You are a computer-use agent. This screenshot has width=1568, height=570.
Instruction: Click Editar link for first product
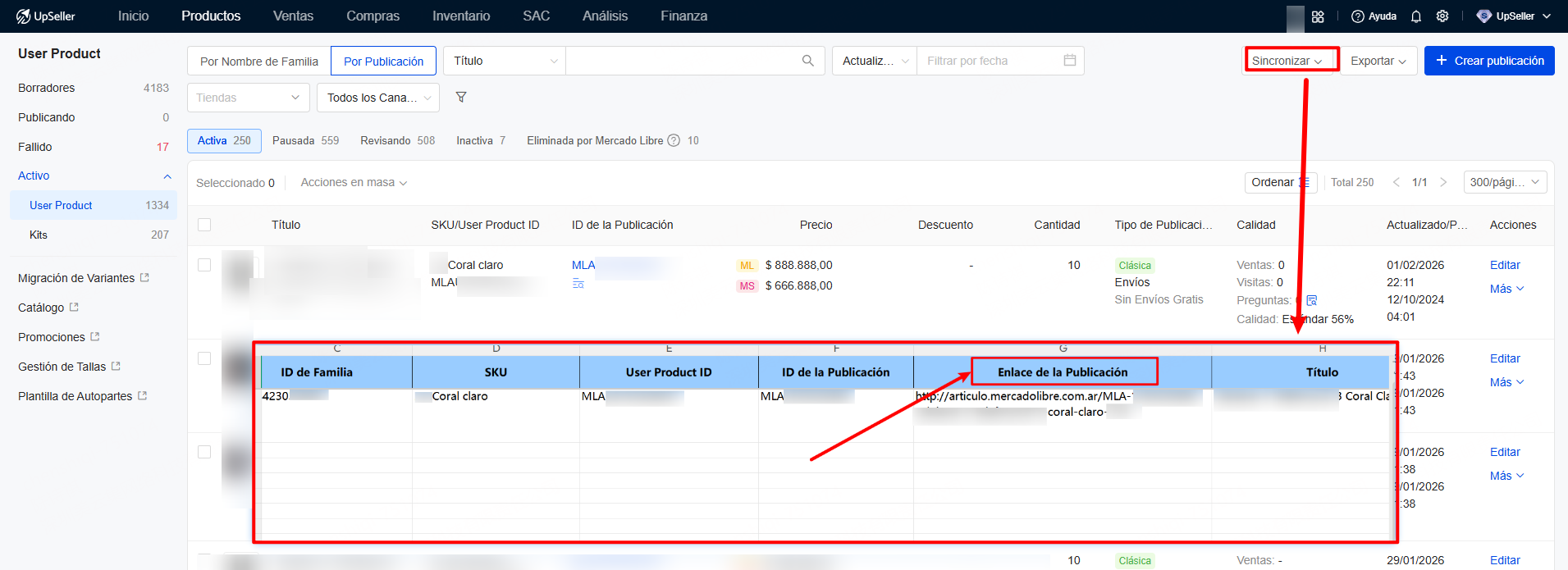[x=1504, y=265]
